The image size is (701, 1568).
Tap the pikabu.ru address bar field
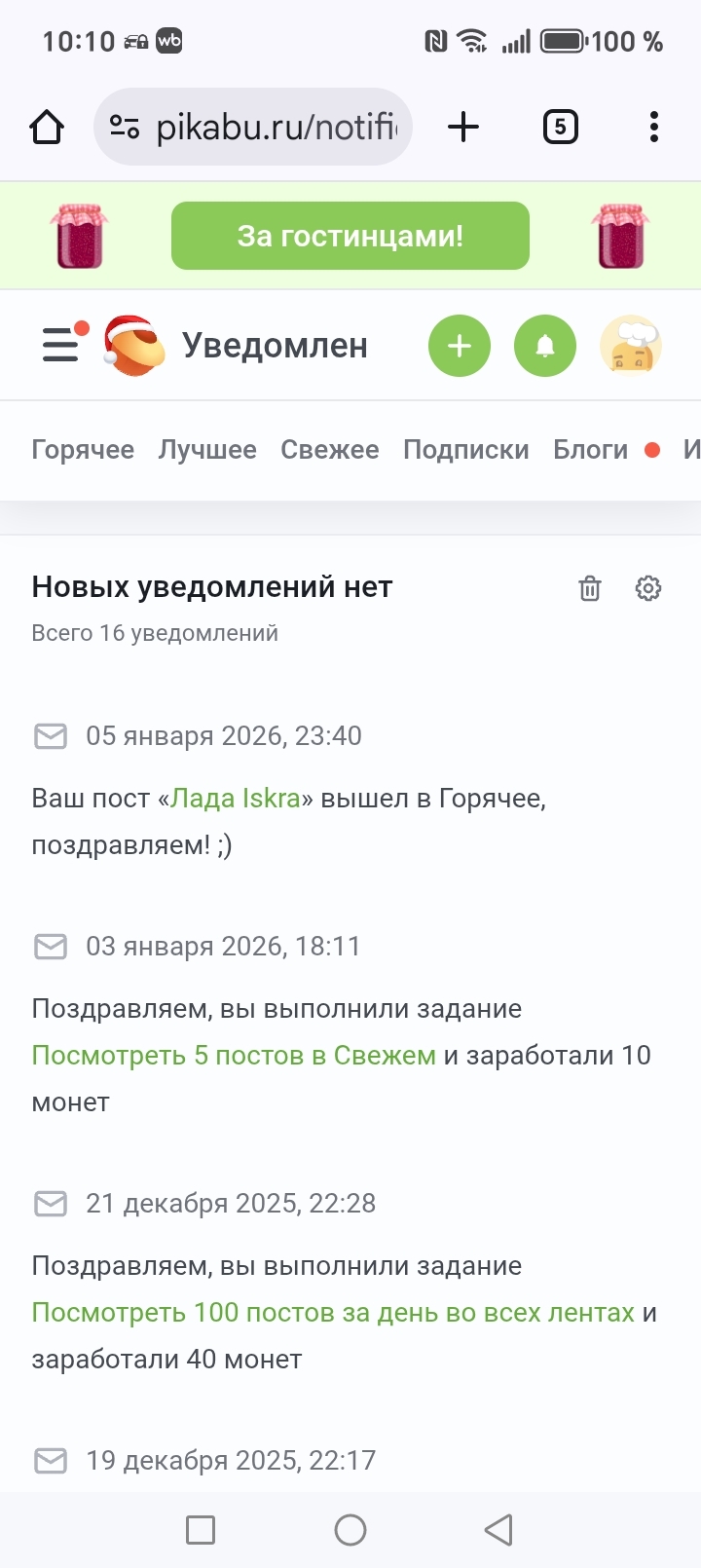[276, 127]
